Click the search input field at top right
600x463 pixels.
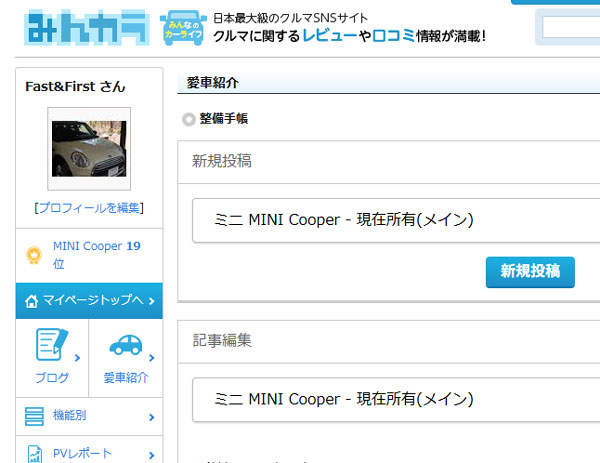coord(570,28)
